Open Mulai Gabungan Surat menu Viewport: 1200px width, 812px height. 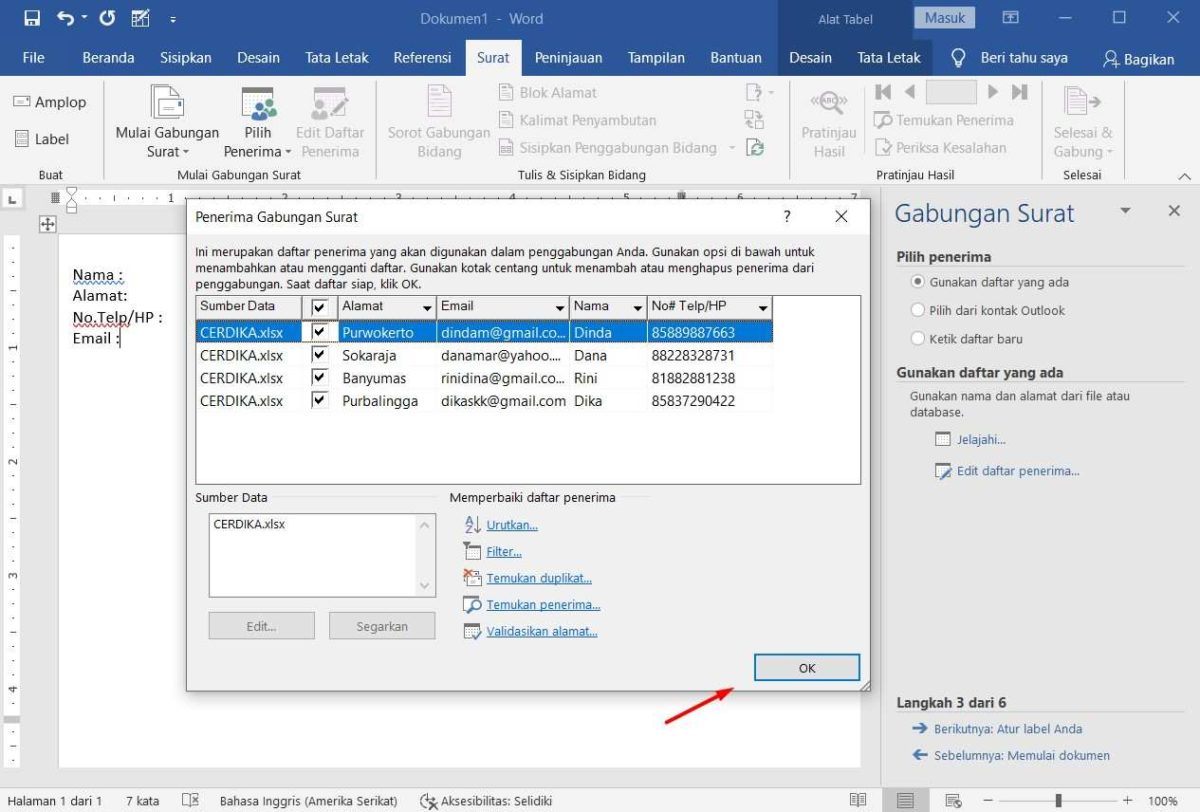[x=167, y=122]
